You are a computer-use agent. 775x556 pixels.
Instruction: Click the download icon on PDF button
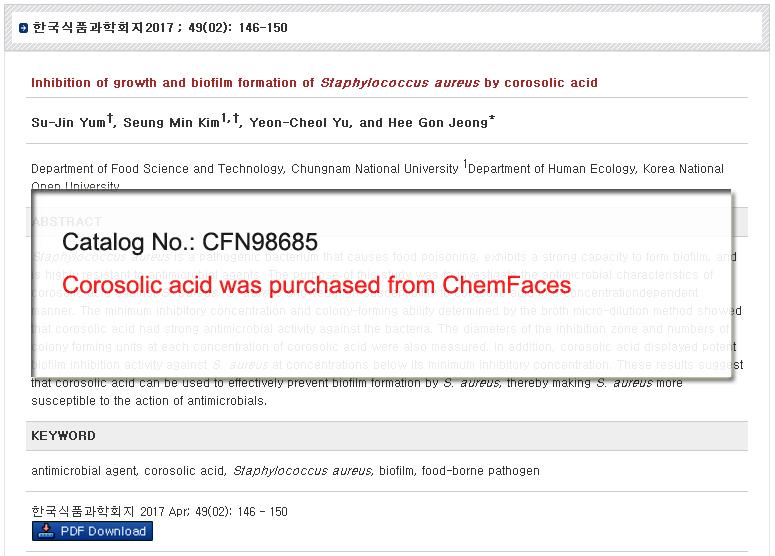[x=45, y=531]
